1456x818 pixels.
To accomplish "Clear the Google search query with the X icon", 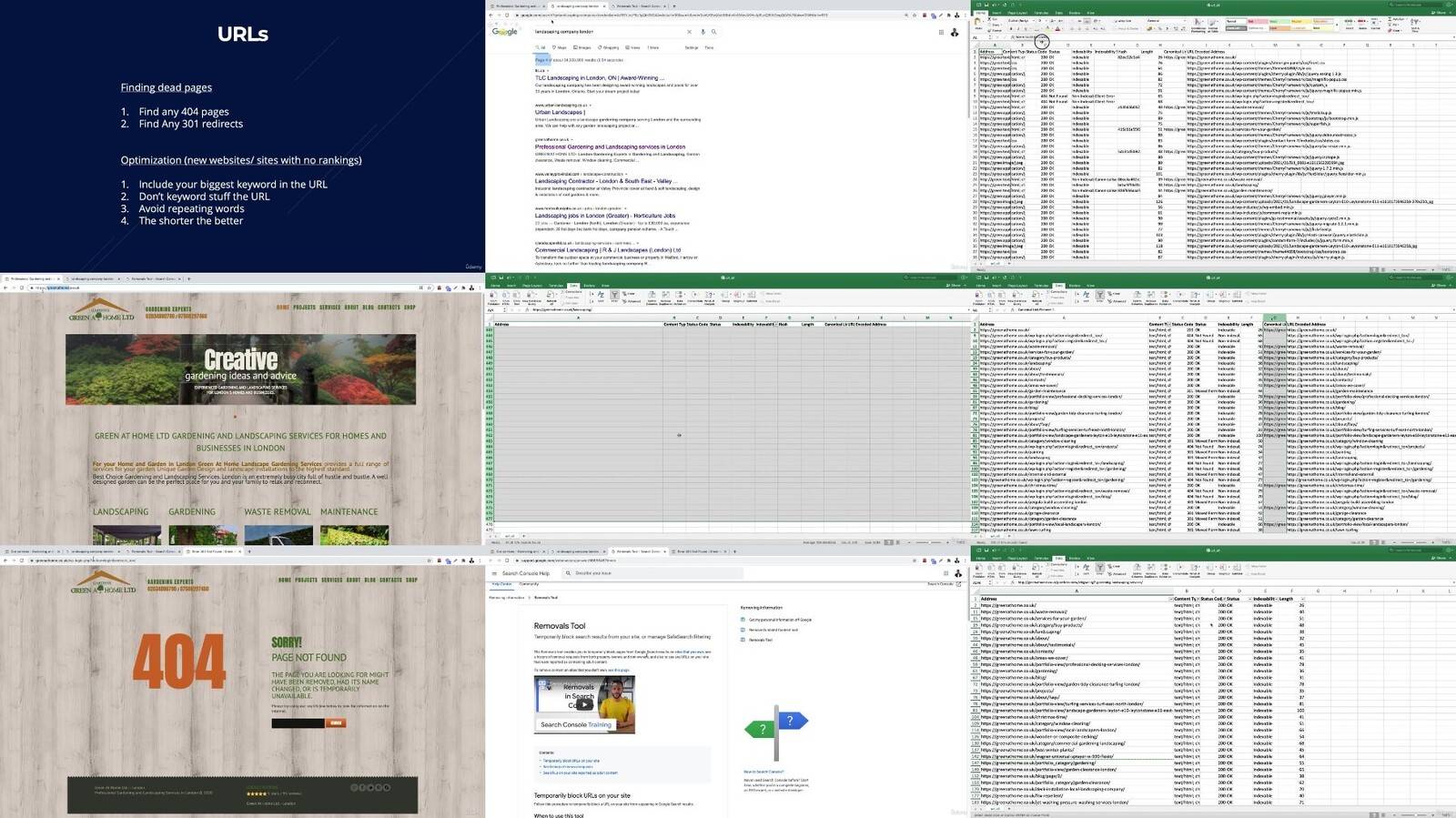I will (689, 32).
